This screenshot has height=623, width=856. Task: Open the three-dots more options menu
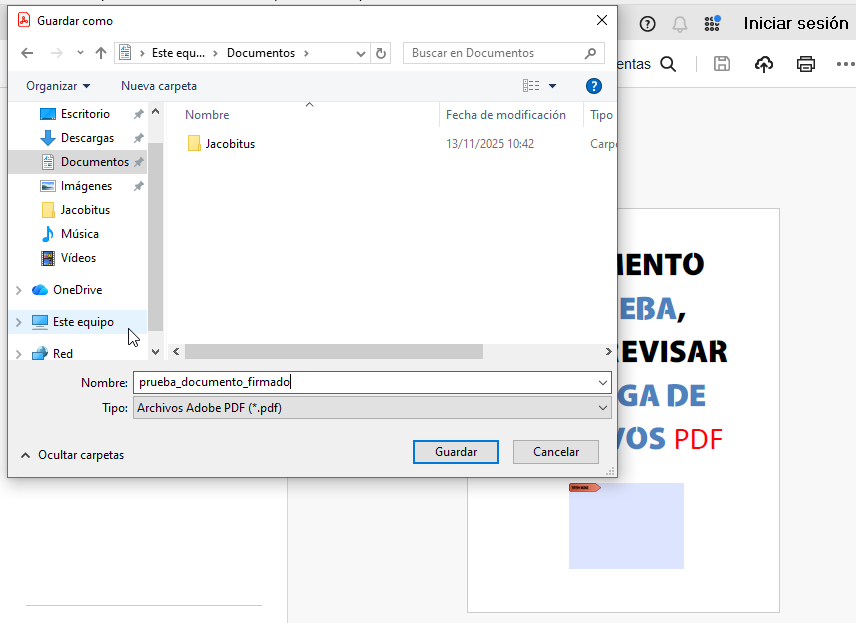846,64
